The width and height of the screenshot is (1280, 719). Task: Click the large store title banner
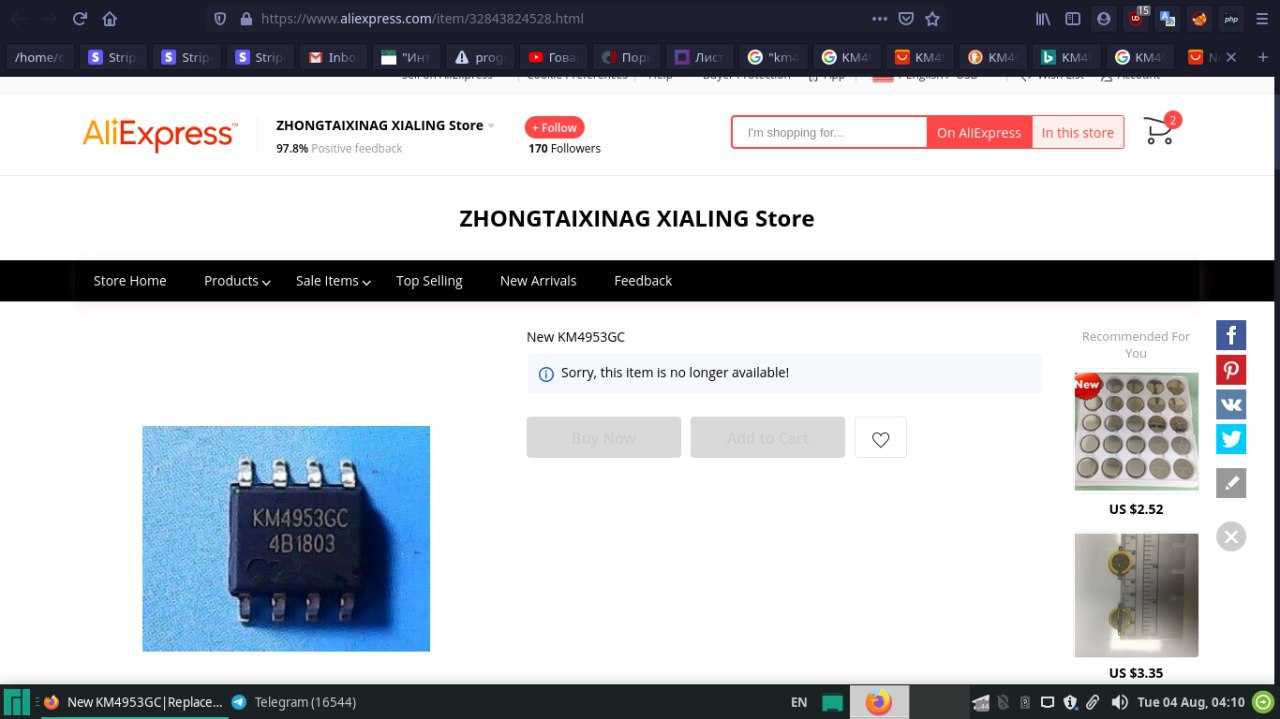[636, 219]
